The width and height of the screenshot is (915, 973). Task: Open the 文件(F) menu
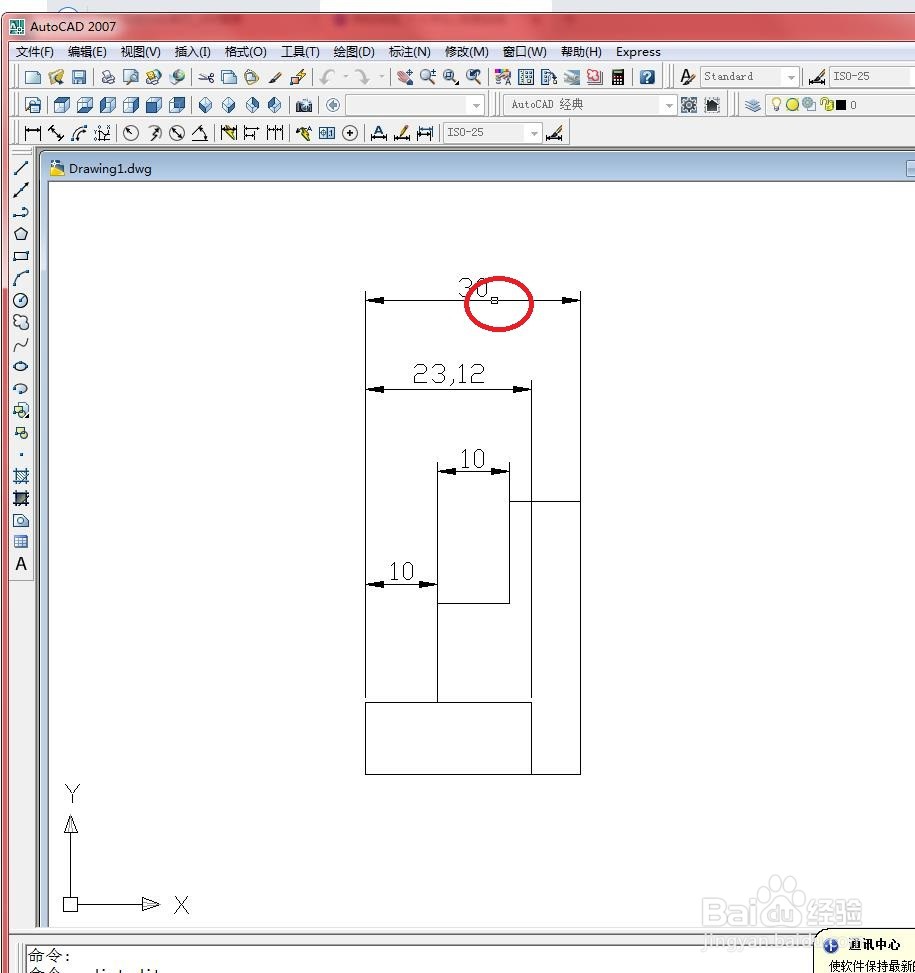tap(34, 52)
